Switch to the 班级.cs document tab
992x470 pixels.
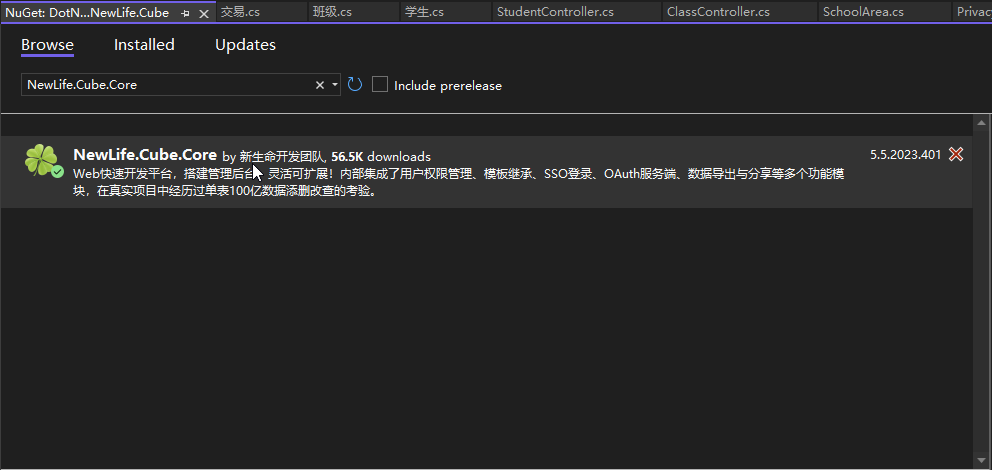click(x=332, y=12)
